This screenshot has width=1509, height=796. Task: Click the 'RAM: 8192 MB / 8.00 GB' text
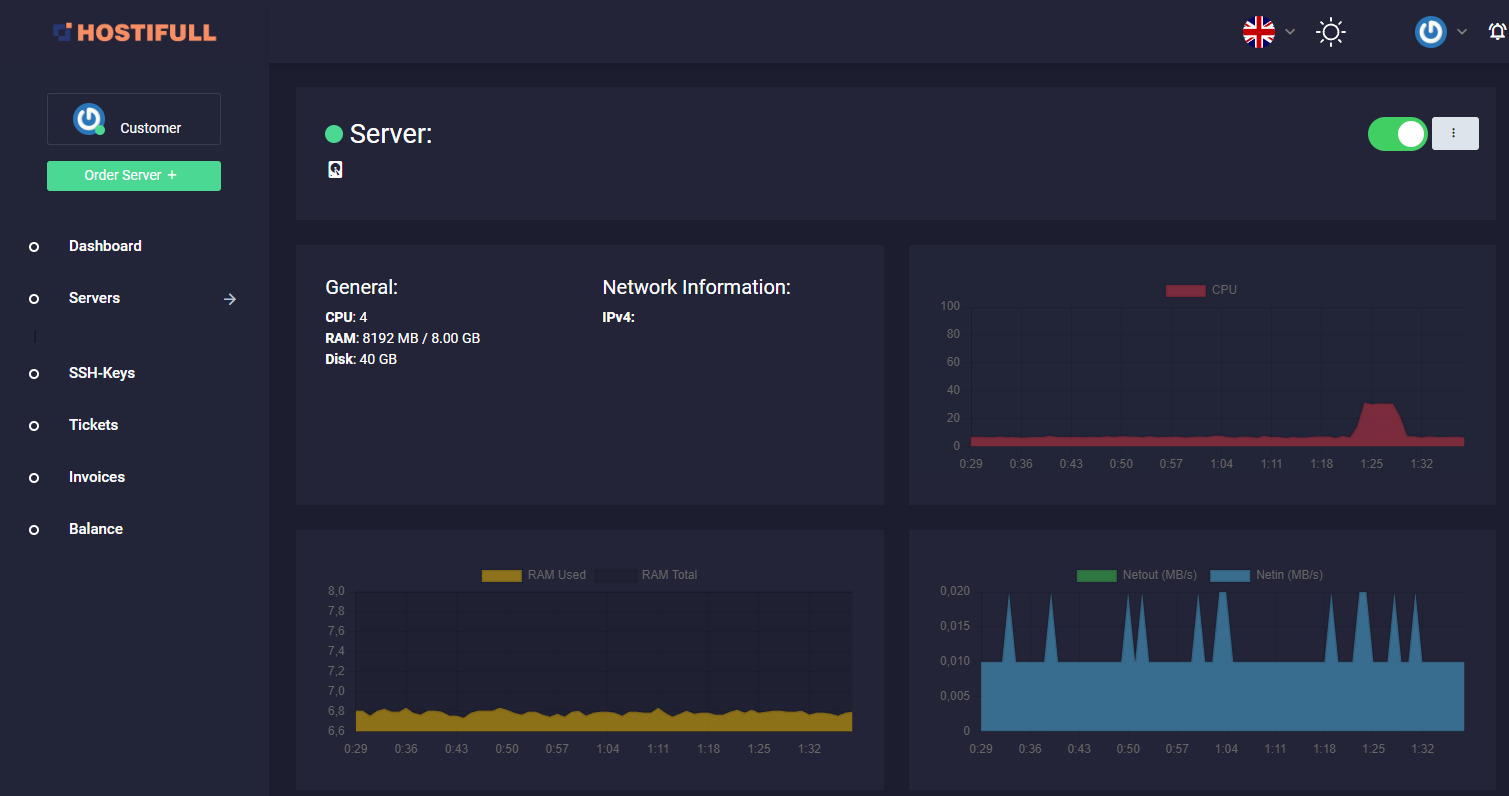point(403,338)
